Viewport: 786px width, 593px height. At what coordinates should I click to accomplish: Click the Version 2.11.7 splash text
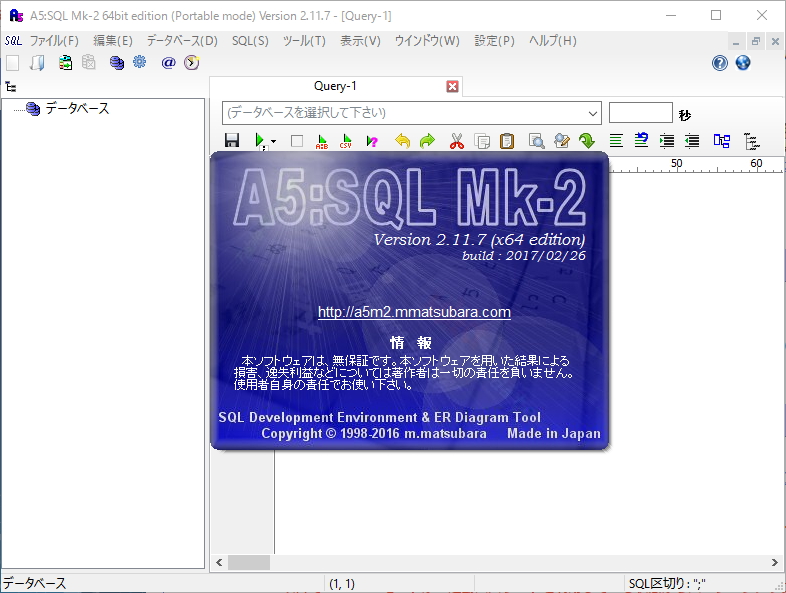tap(479, 240)
